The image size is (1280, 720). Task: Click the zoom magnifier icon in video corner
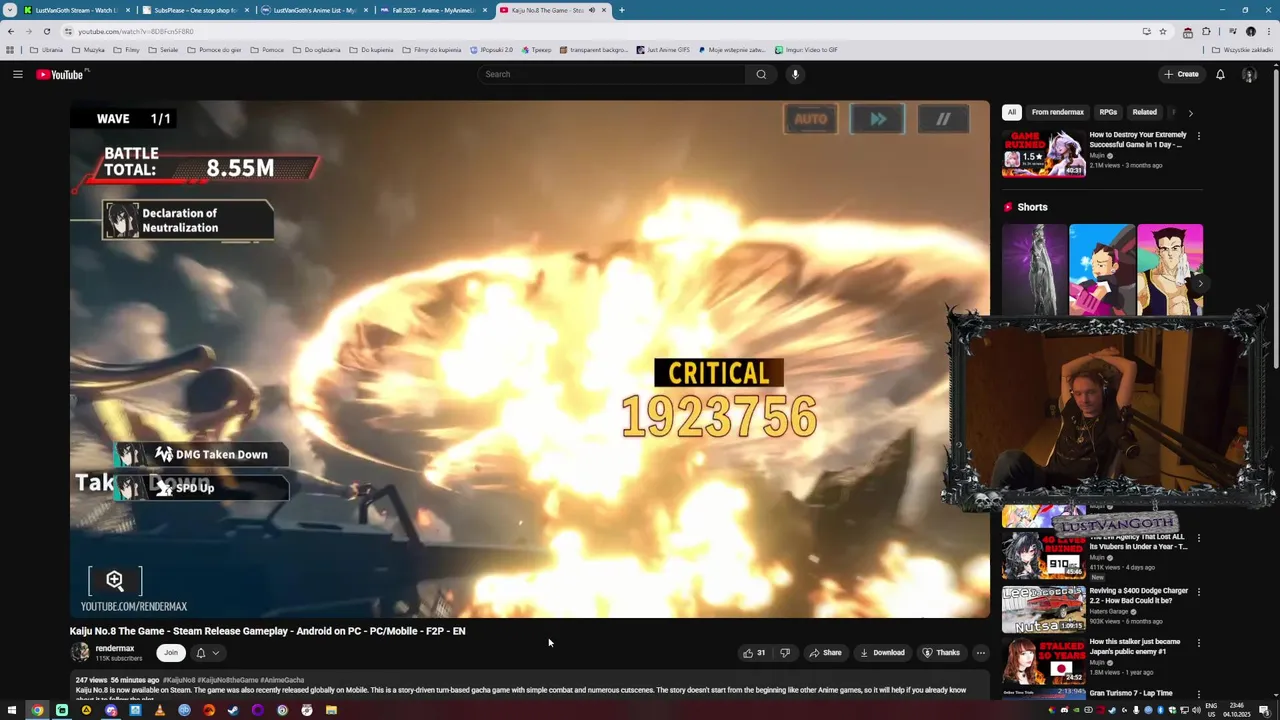pos(115,580)
